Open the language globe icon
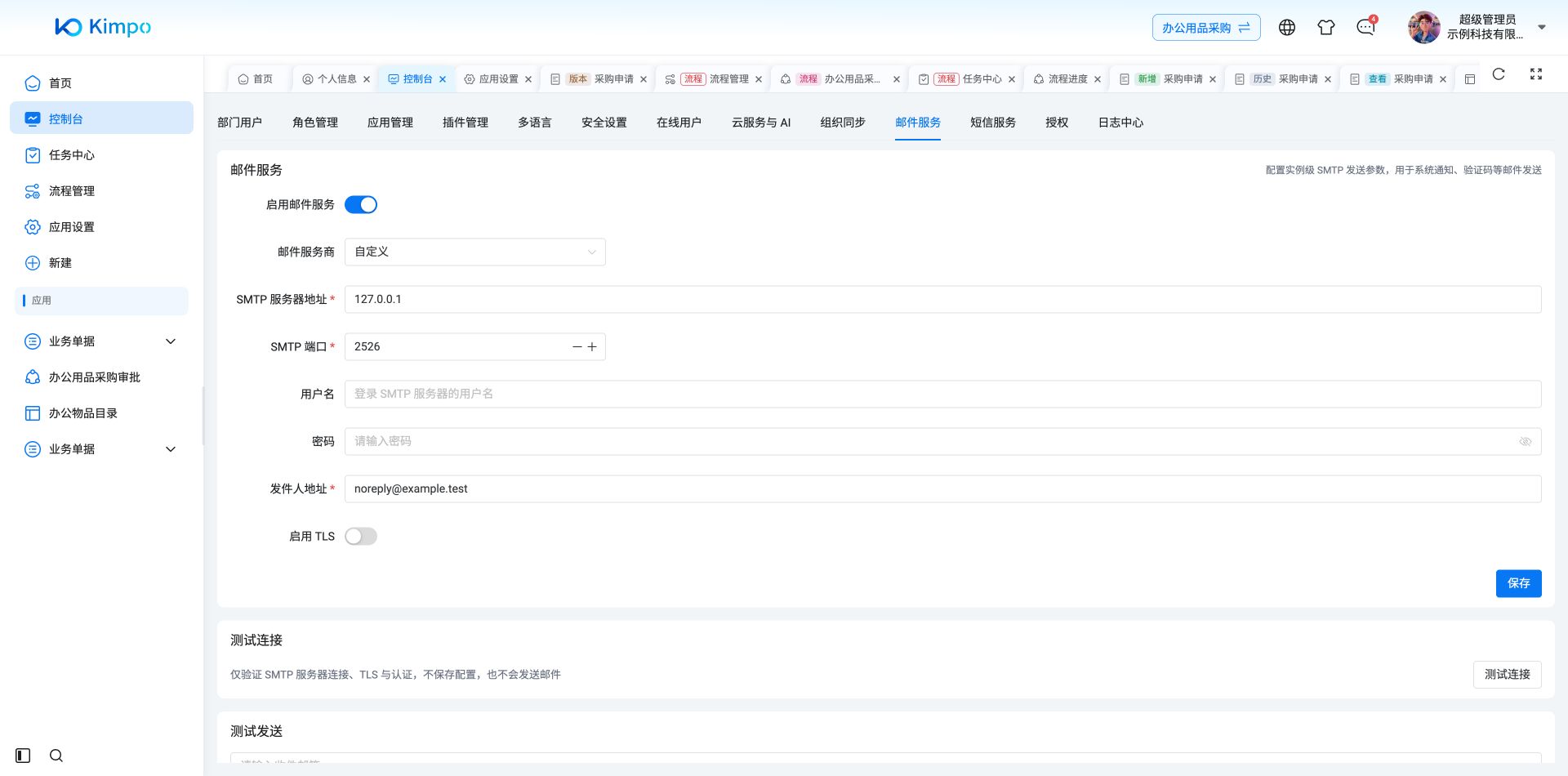1568x776 pixels. coord(1287,28)
